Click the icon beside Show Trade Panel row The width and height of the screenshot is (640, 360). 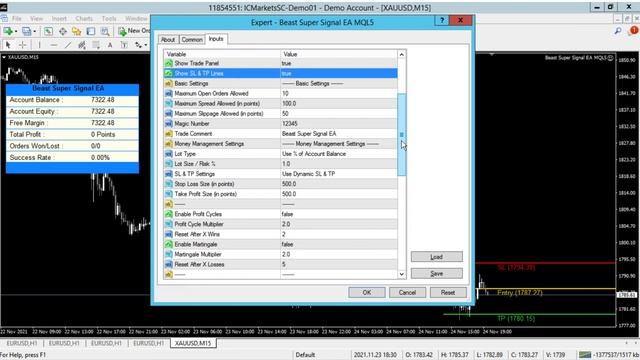[x=169, y=63]
